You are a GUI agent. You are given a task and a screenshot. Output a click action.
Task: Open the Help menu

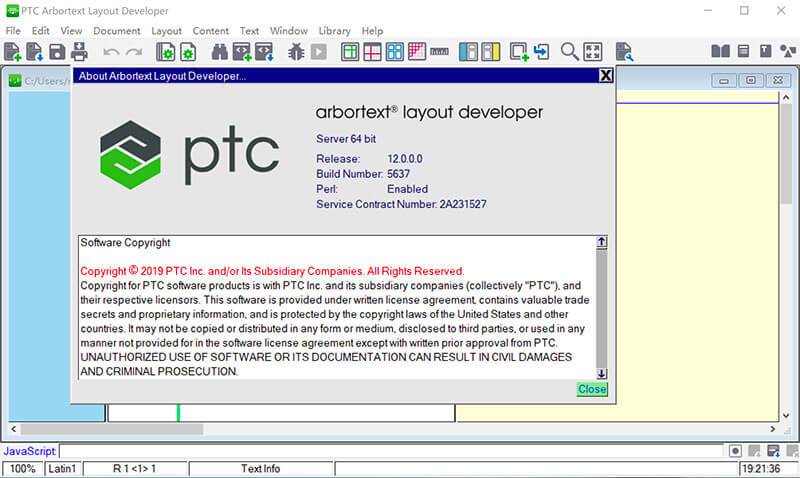pyautogui.click(x=372, y=31)
